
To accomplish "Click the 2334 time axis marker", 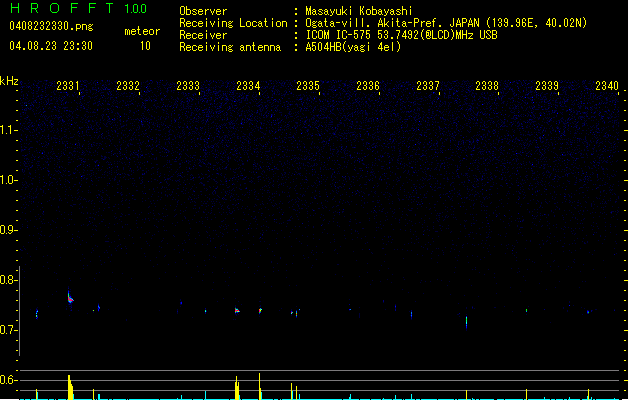I will (248, 85).
